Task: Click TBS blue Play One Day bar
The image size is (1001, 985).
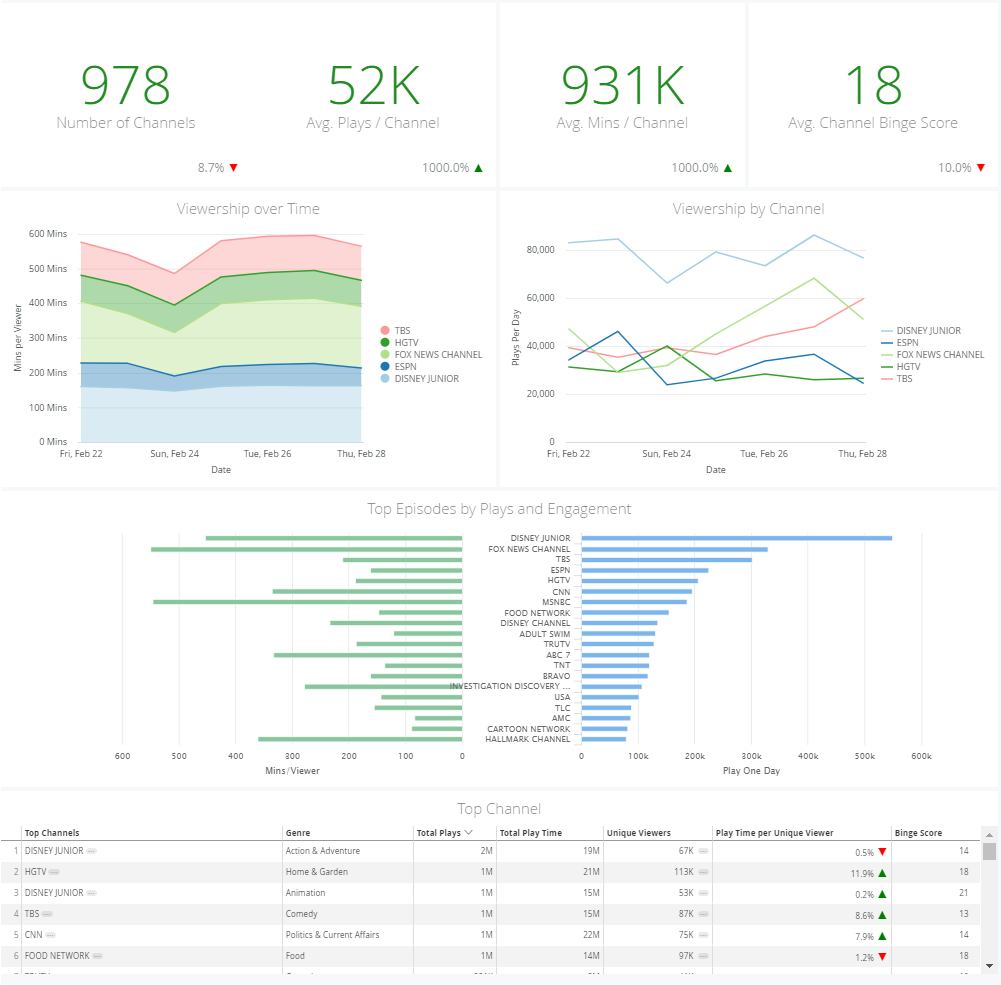Action: click(666, 560)
